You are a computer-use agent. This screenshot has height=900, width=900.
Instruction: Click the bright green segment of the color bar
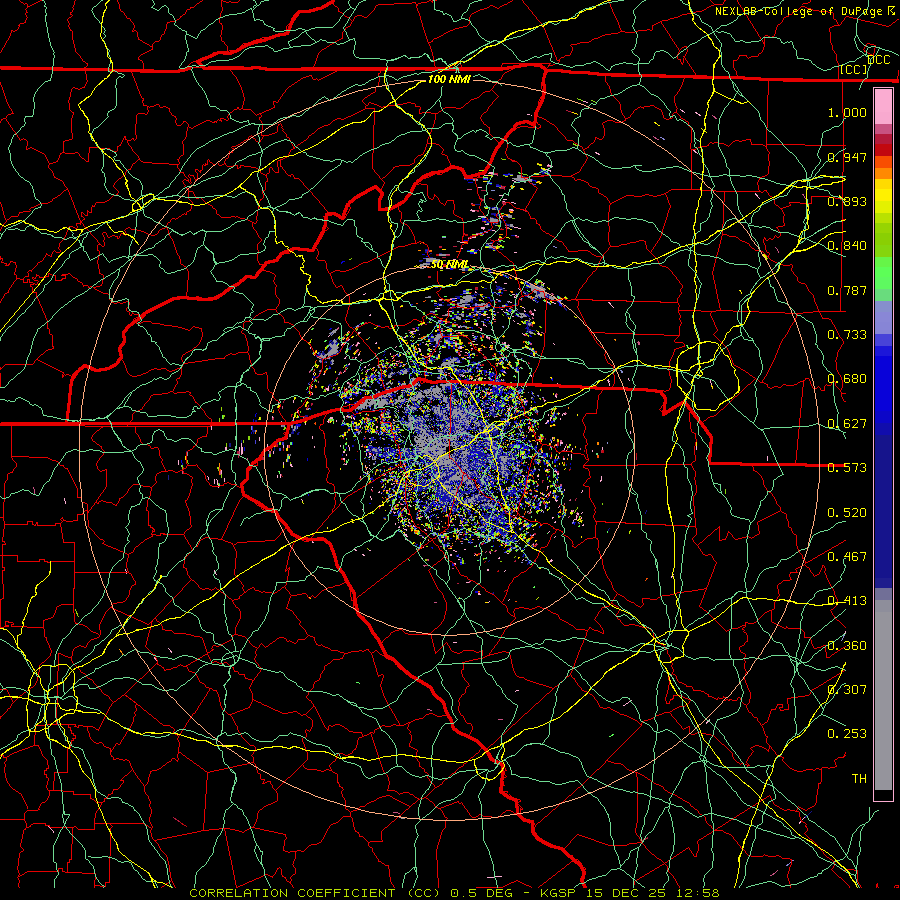pos(883,273)
